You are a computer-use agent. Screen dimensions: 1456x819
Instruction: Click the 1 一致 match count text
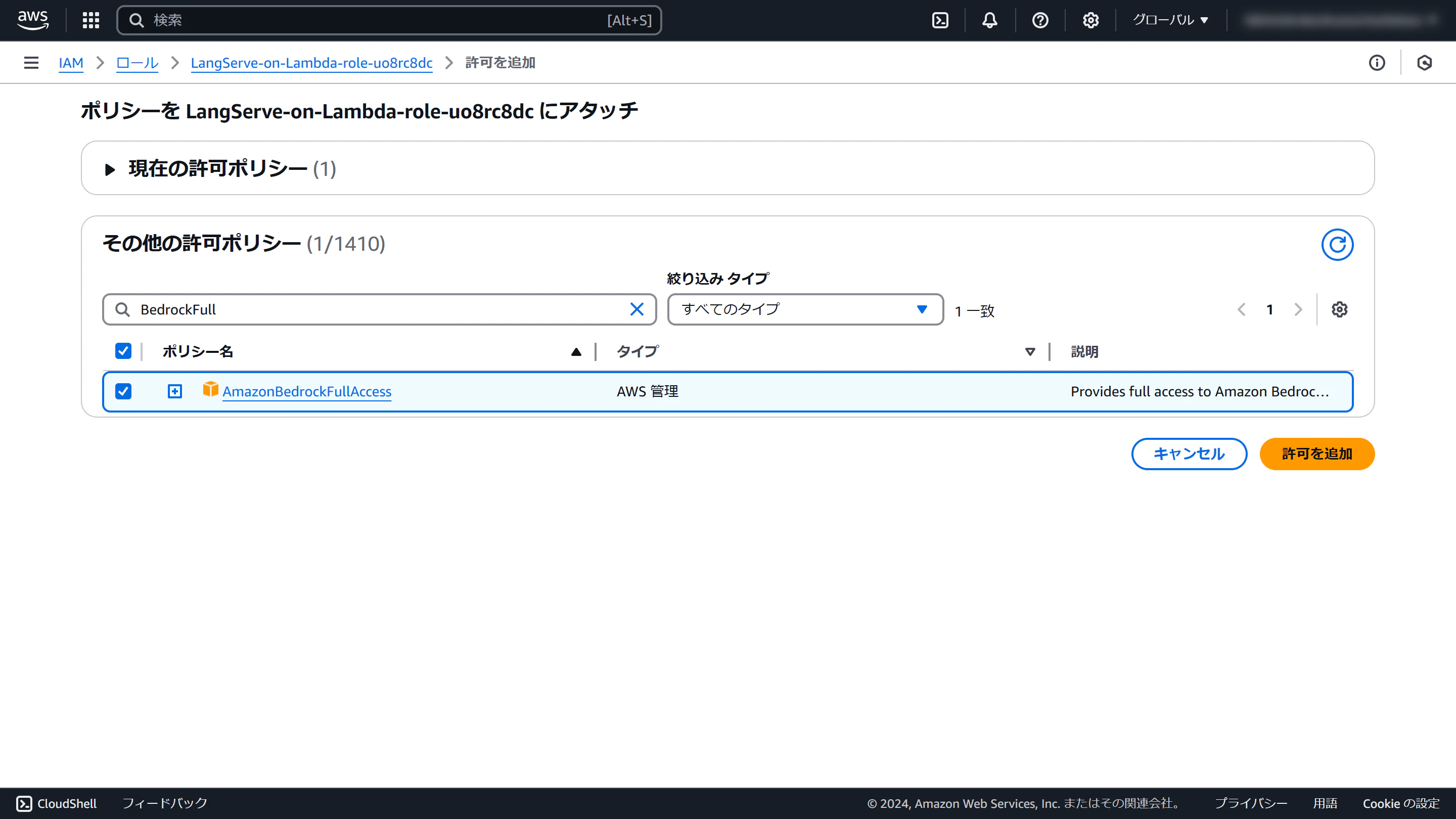click(974, 310)
